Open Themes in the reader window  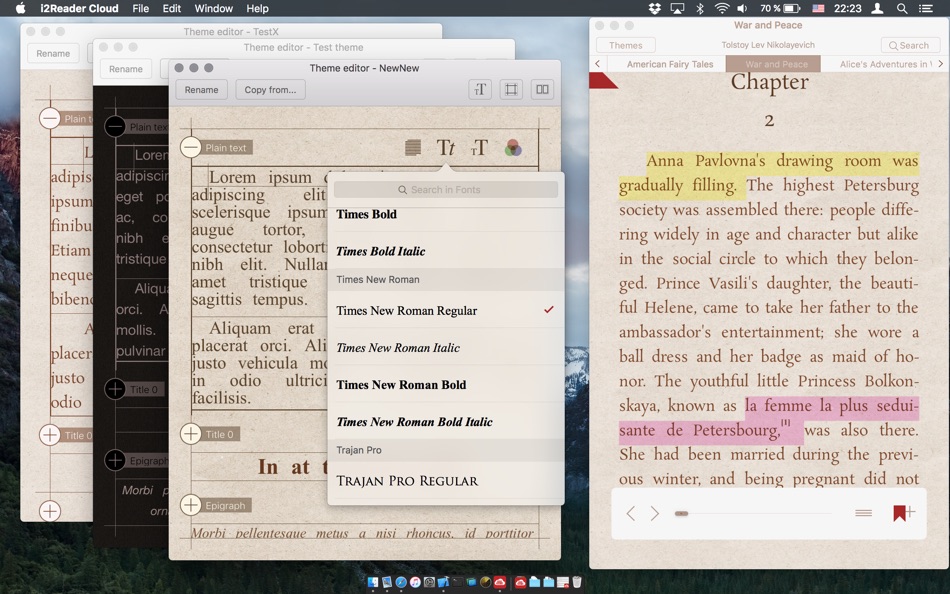pos(625,45)
